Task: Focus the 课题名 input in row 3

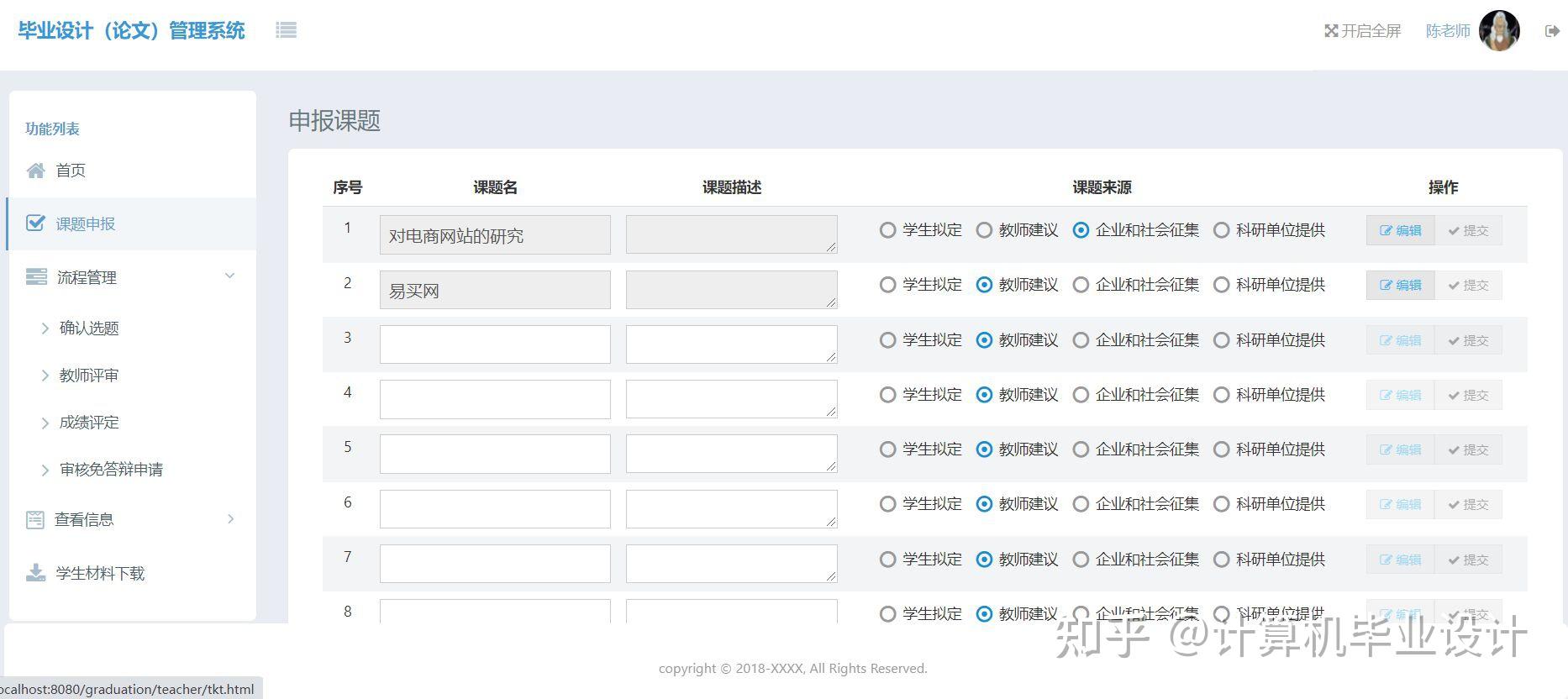Action: 495,344
